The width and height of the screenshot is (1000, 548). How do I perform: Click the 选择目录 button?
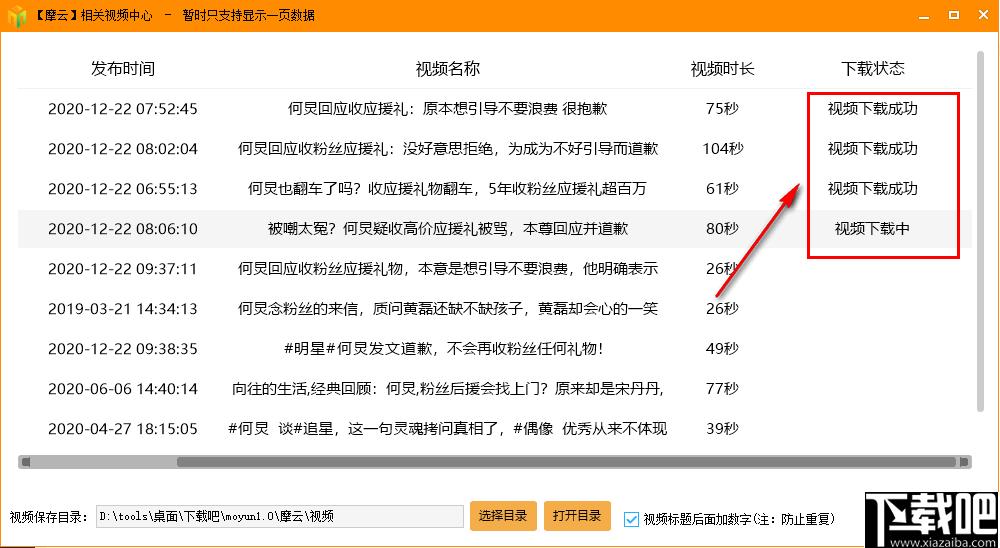[503, 516]
